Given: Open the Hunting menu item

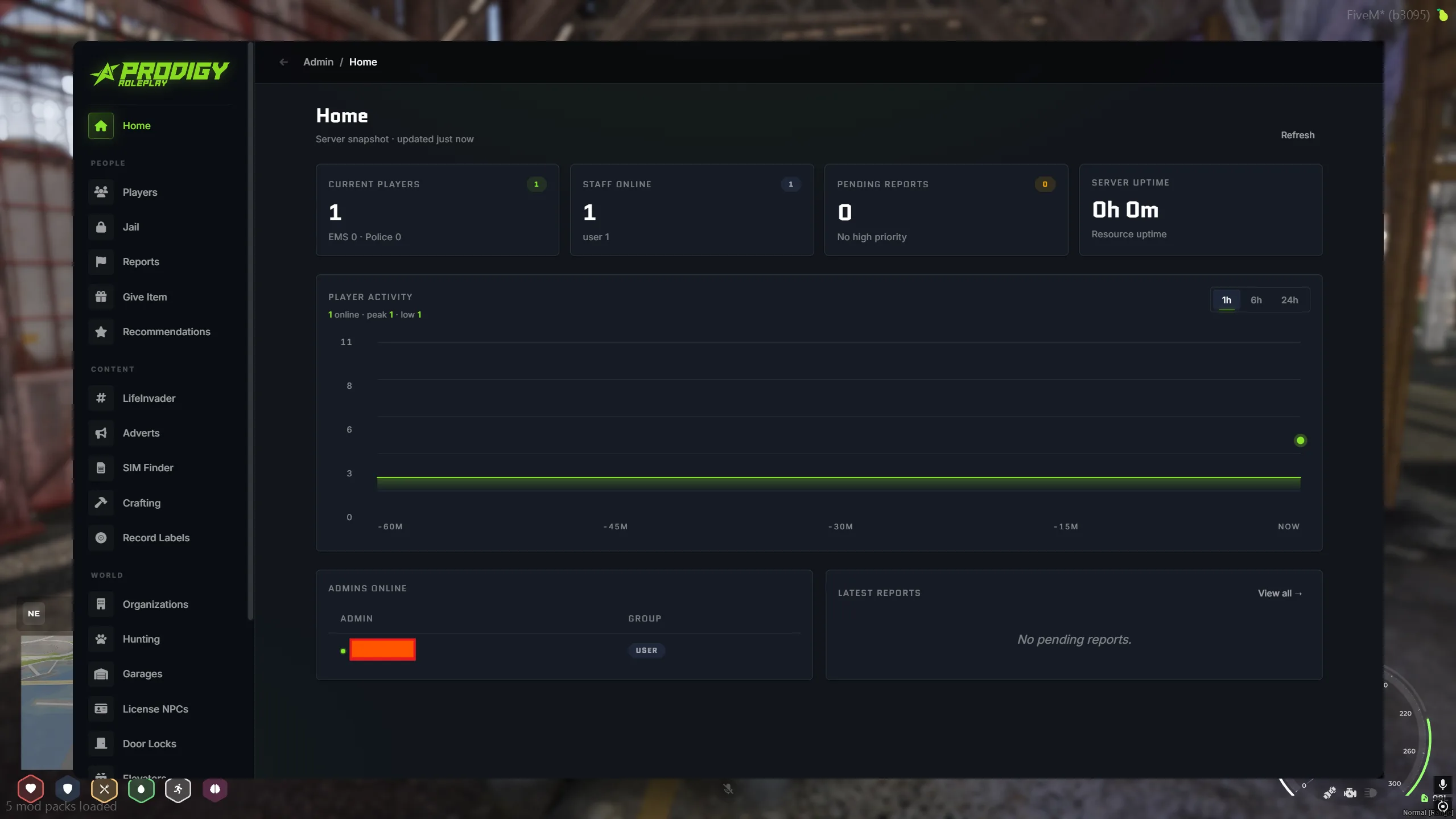Looking at the screenshot, I should coord(160,639).
